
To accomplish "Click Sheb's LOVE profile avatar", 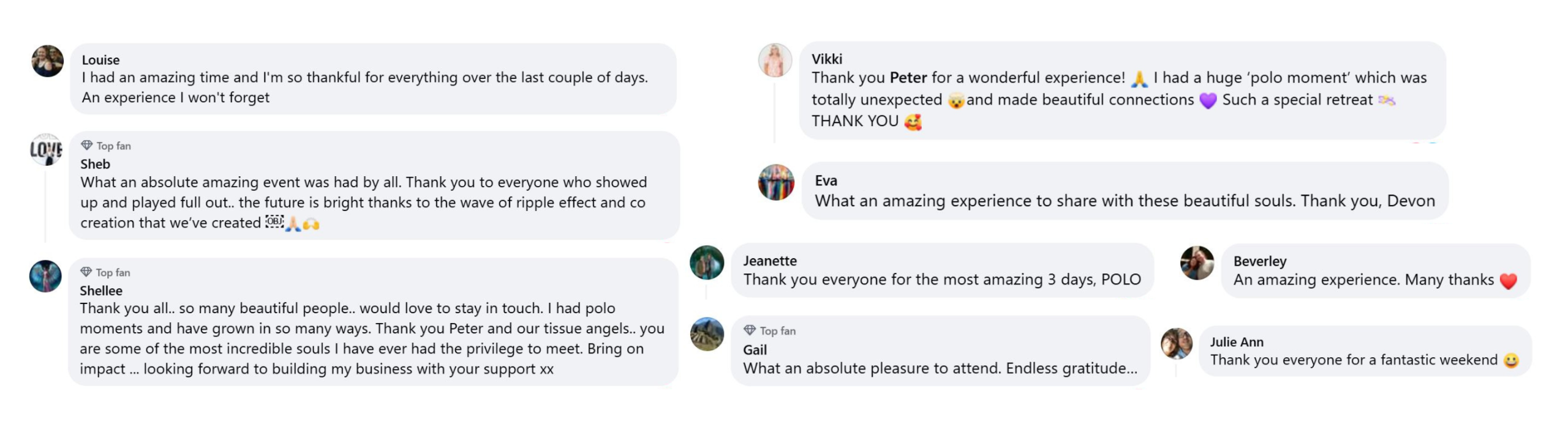I will pos(47,150).
